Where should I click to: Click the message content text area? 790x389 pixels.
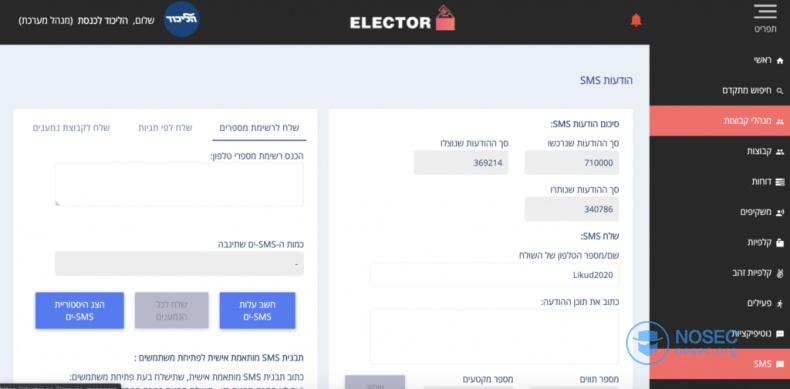click(494, 337)
